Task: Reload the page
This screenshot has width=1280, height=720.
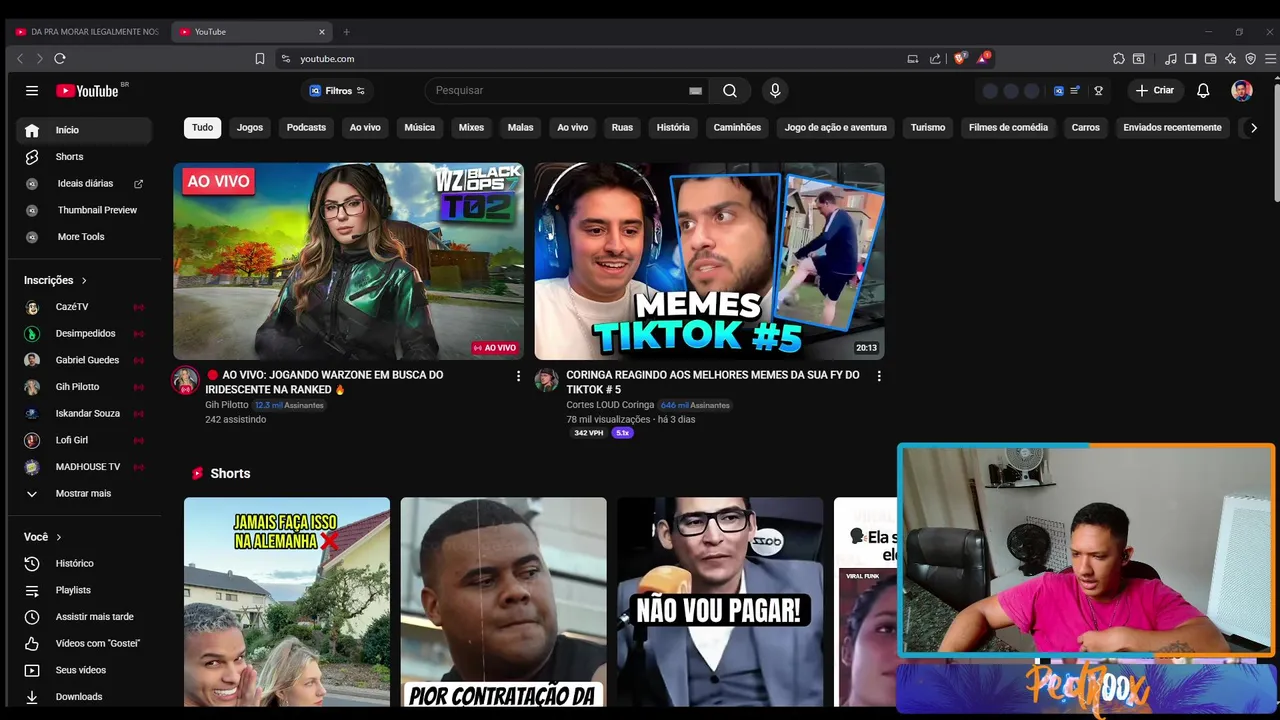Action: pyautogui.click(x=60, y=59)
